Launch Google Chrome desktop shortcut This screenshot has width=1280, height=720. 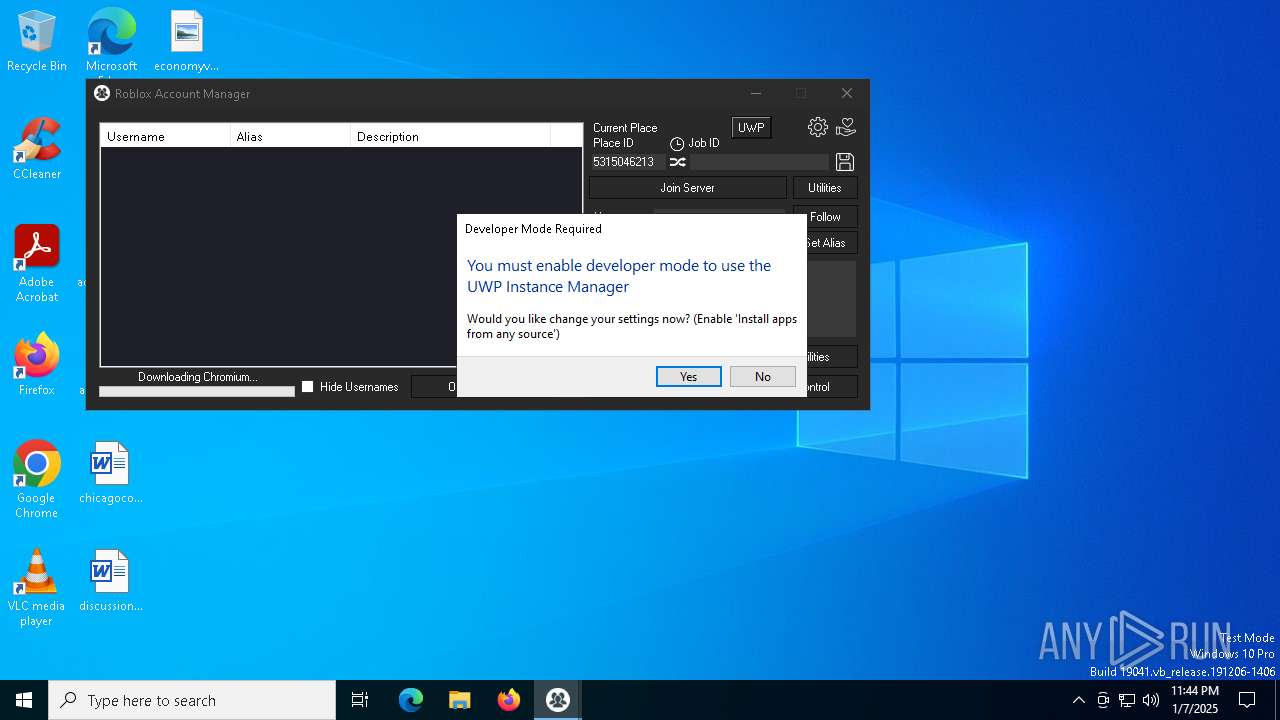pyautogui.click(x=37, y=480)
